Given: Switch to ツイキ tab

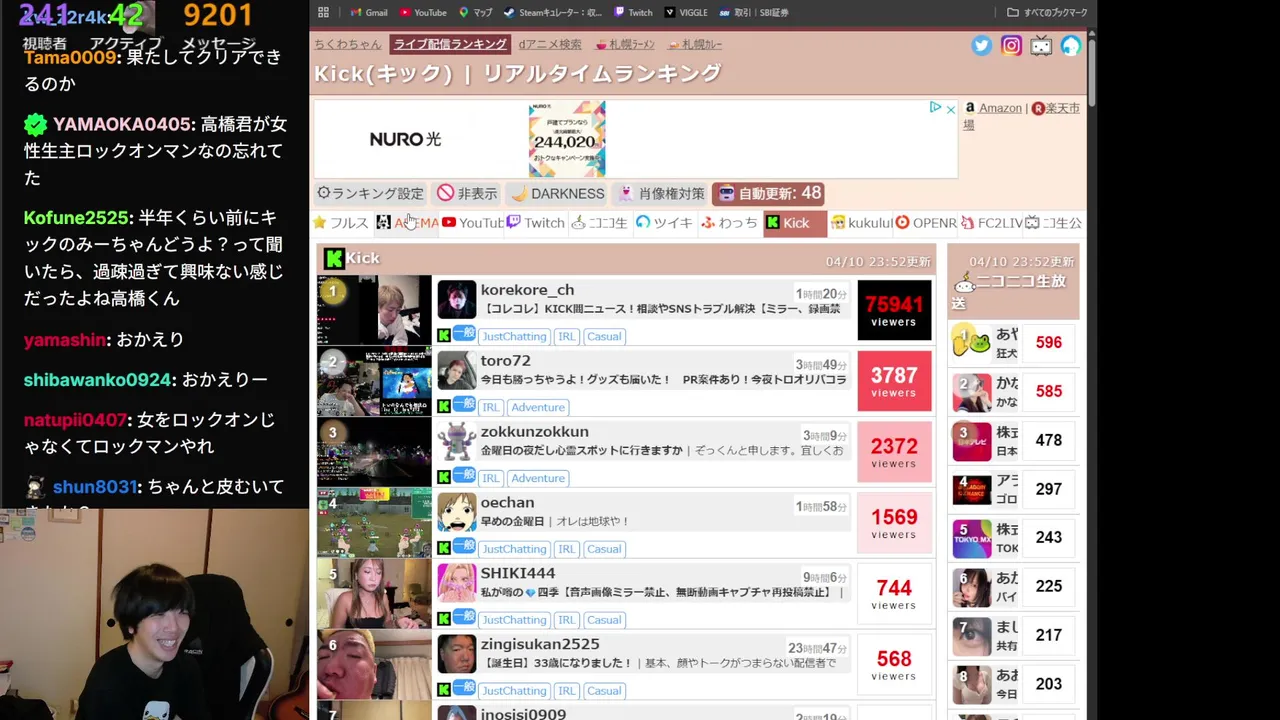Looking at the screenshot, I should pyautogui.click(x=664, y=223).
